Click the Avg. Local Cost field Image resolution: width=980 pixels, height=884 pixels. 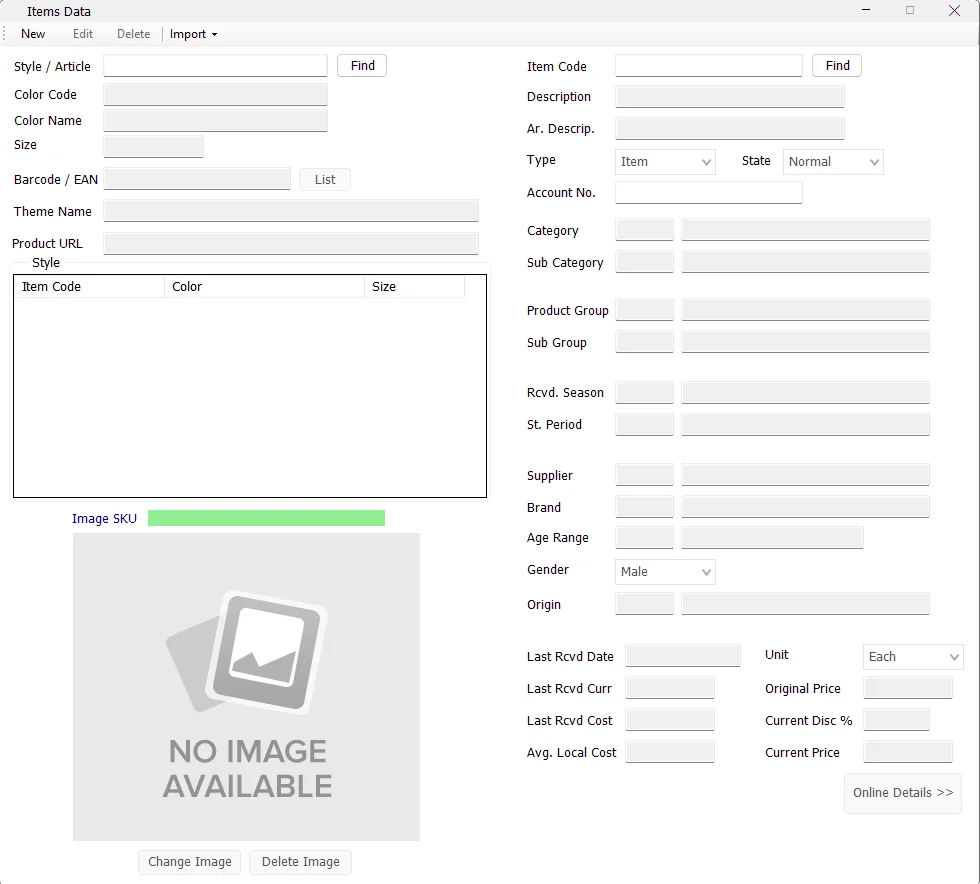[669, 751]
